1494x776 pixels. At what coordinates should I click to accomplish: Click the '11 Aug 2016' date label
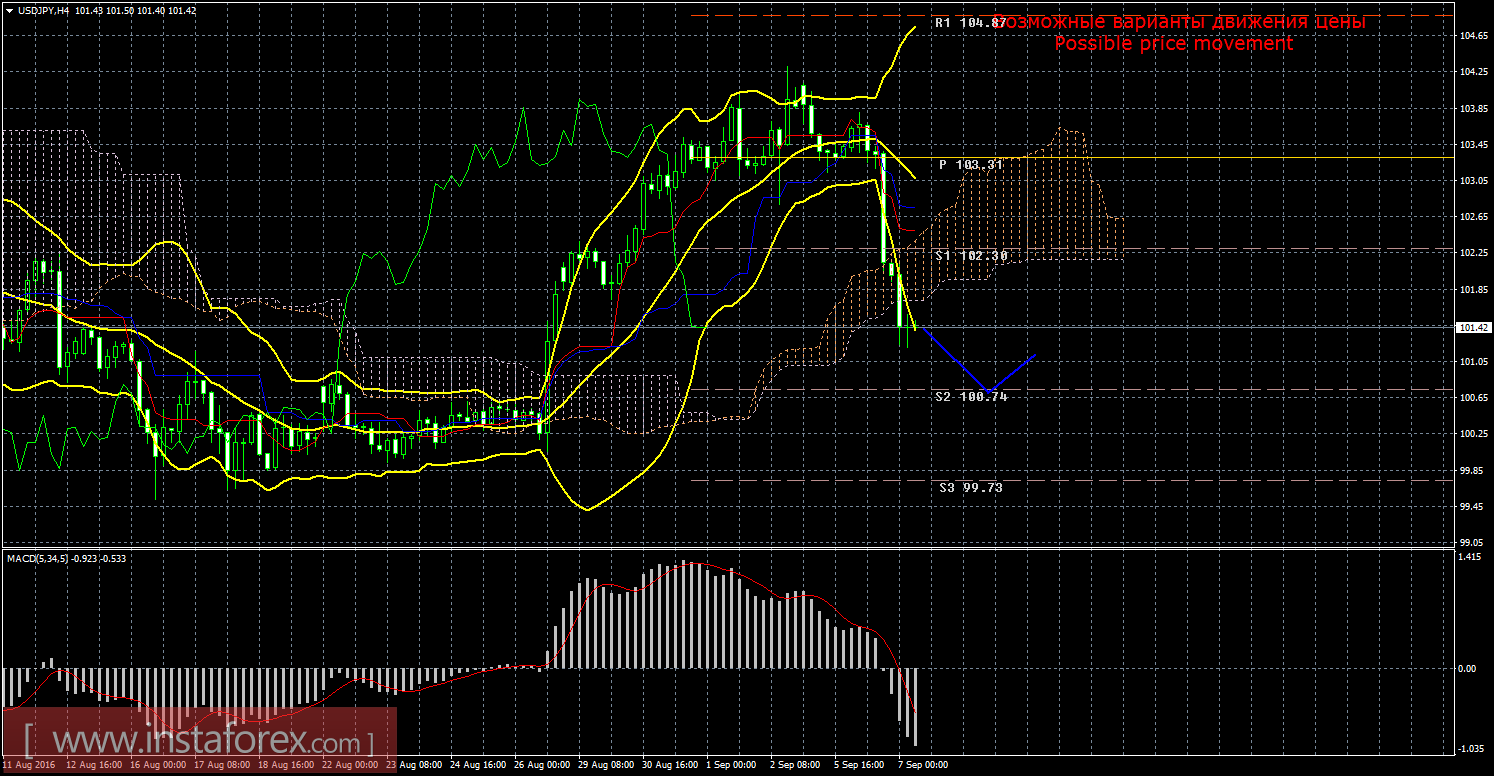click(x=30, y=765)
